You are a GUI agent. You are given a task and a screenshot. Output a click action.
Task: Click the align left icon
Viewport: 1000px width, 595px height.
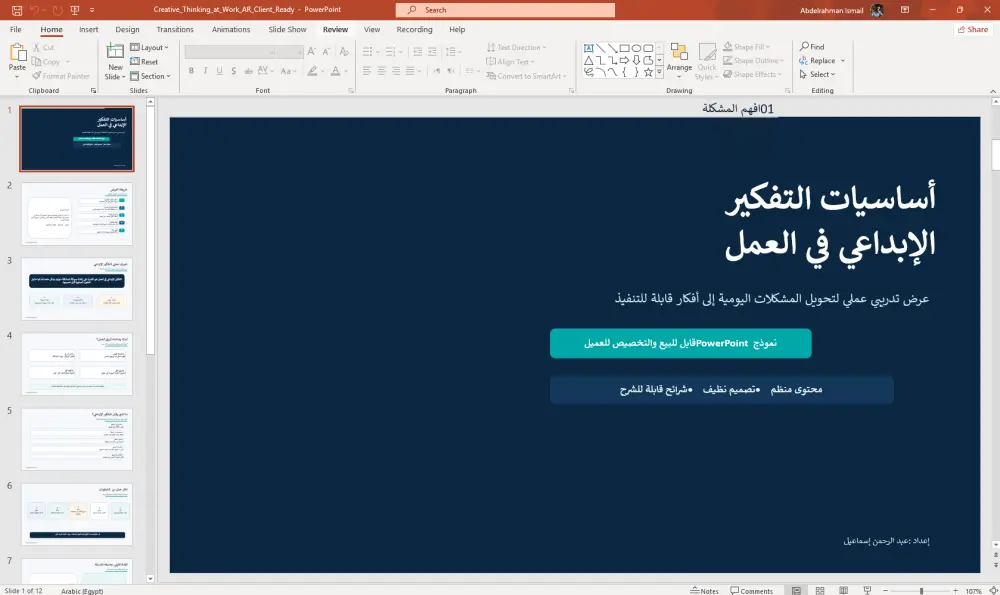coord(367,71)
